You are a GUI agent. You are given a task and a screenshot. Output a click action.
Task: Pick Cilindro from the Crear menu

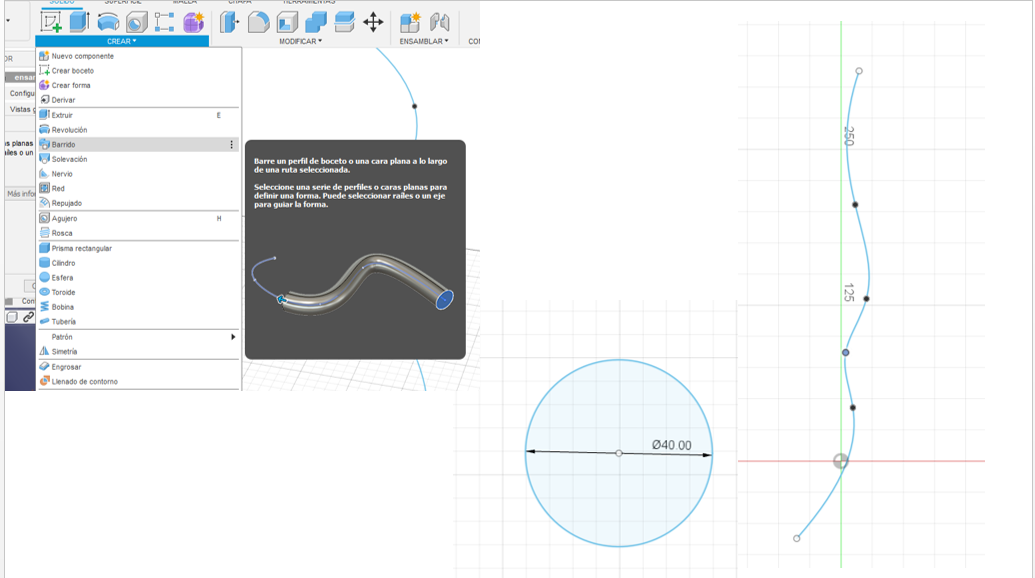[x=139, y=263]
